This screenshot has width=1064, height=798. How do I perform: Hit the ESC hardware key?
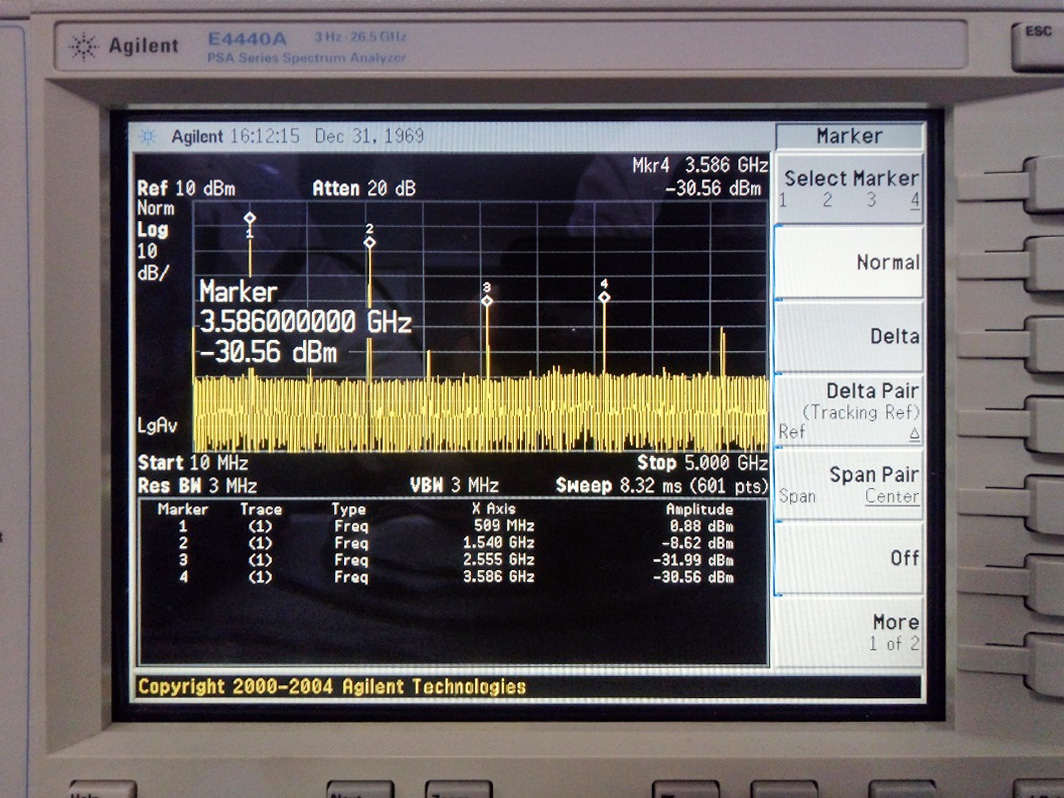coord(1038,46)
